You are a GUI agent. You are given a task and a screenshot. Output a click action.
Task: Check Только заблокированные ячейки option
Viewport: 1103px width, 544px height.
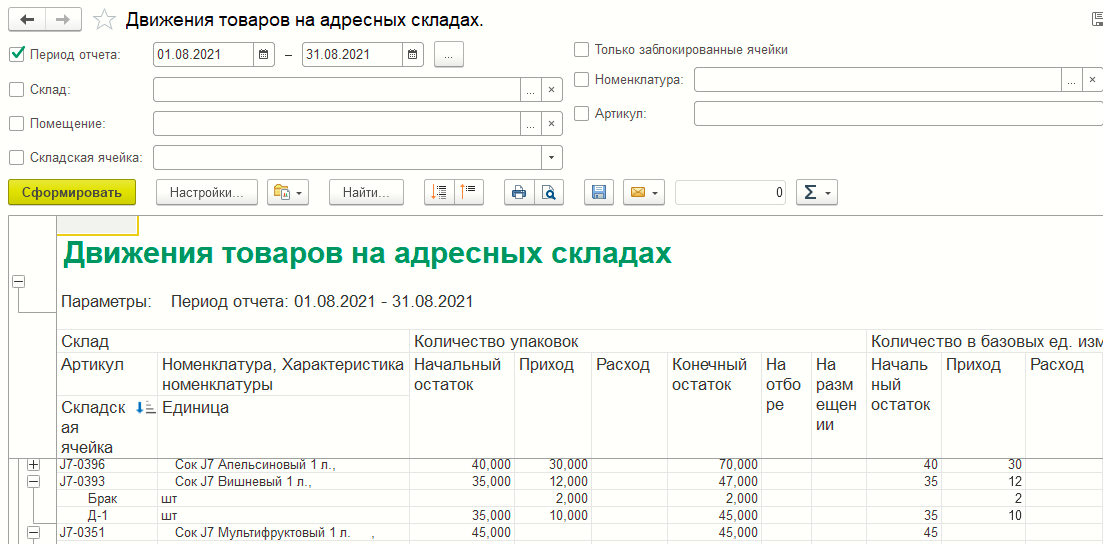pos(581,49)
